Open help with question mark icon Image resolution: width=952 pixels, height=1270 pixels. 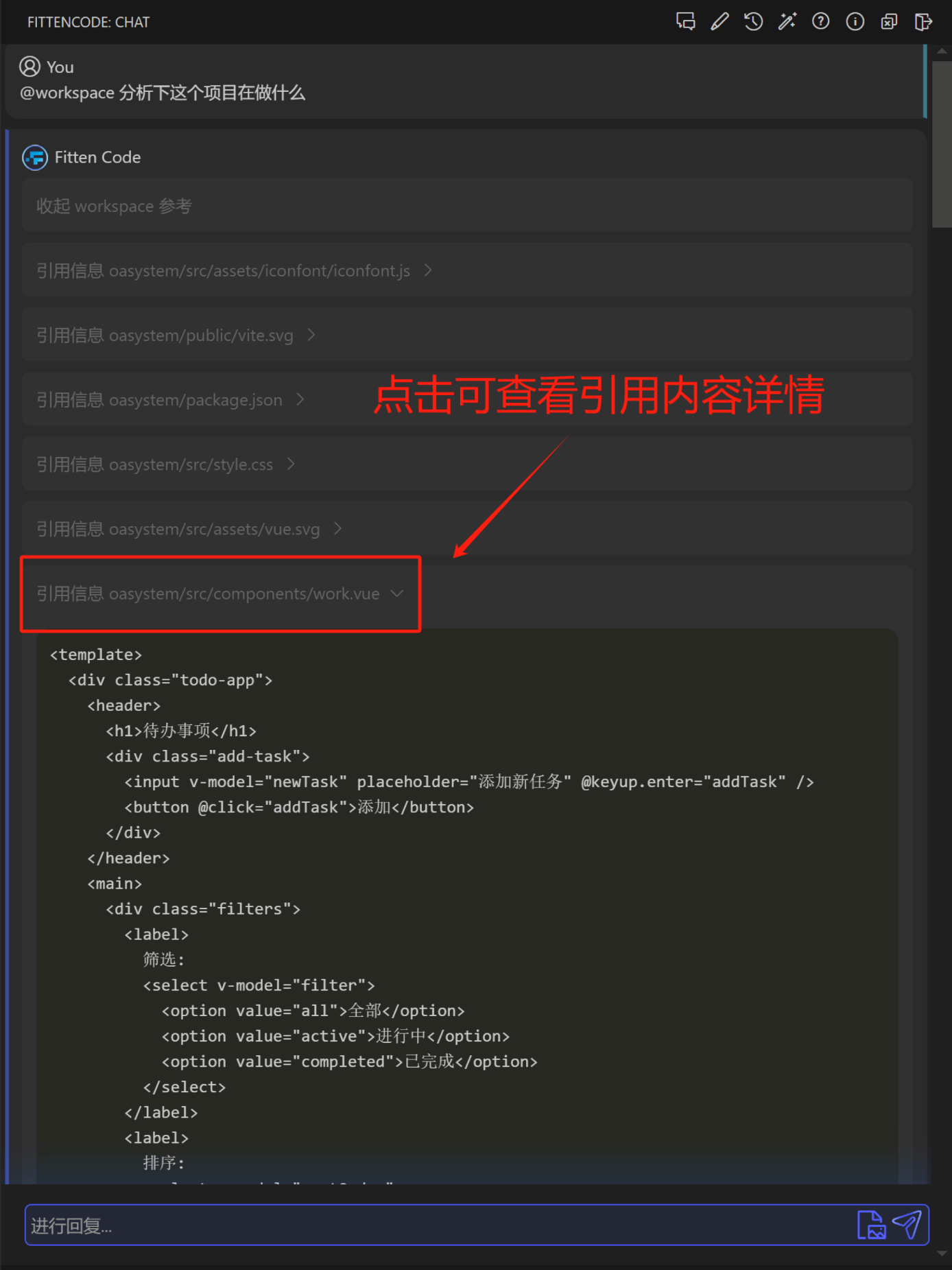[820, 22]
